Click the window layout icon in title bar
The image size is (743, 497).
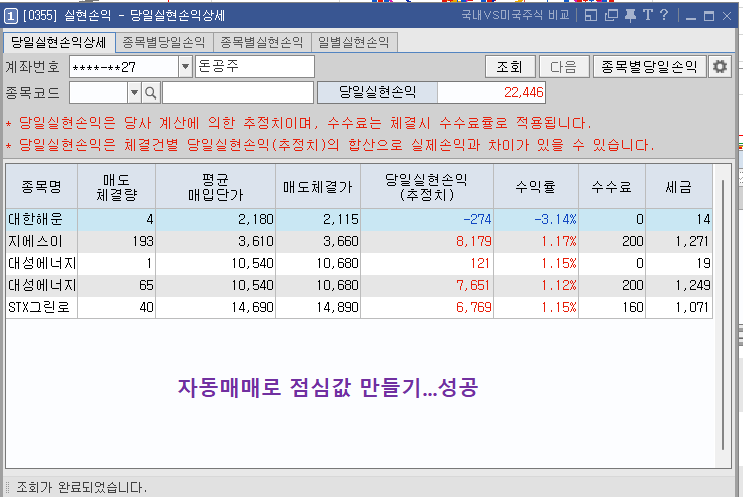[591, 16]
